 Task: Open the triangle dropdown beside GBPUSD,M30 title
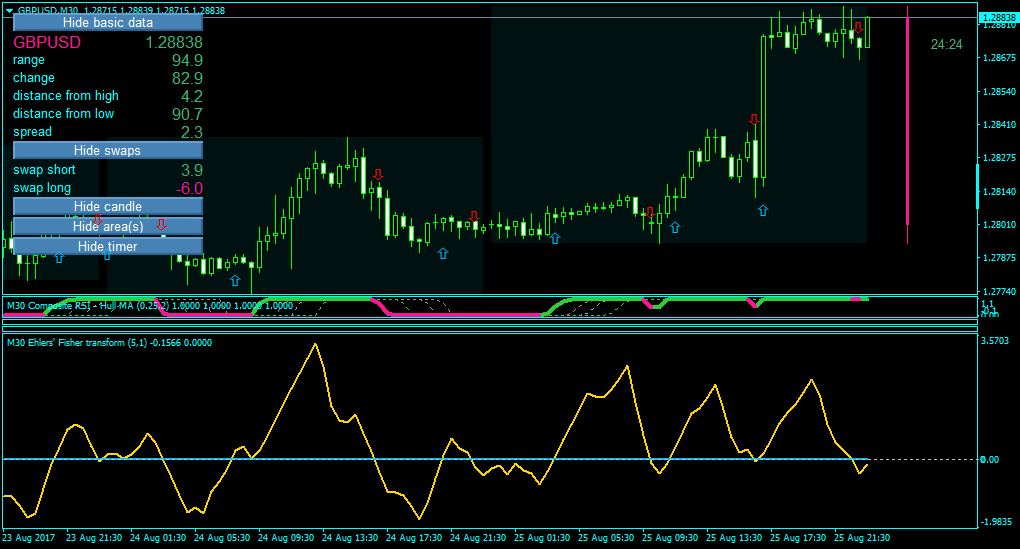[x=8, y=10]
